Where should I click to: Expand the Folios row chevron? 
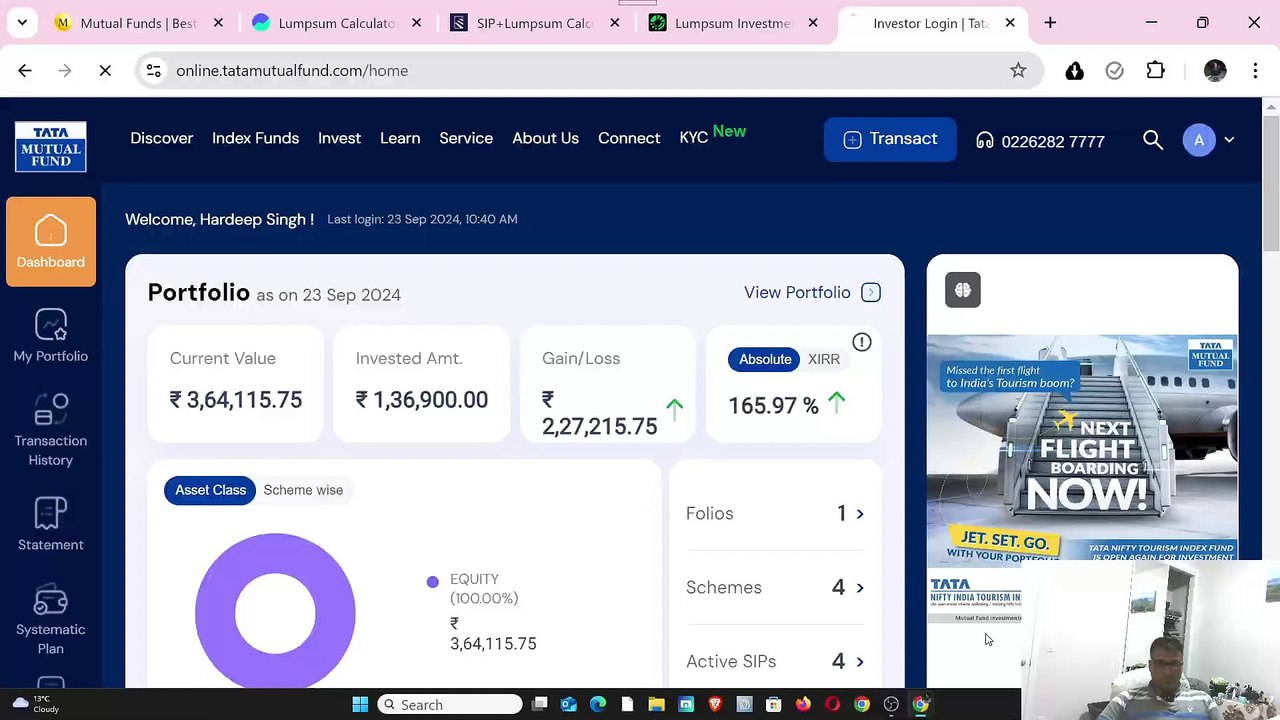[860, 514]
